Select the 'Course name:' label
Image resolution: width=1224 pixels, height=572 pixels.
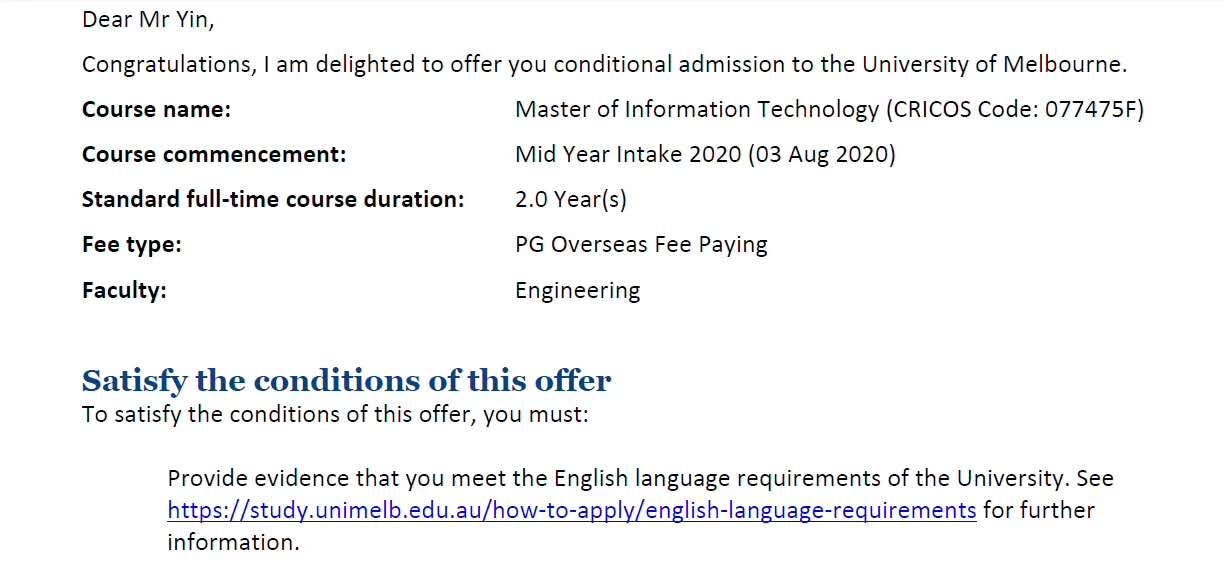click(x=156, y=110)
